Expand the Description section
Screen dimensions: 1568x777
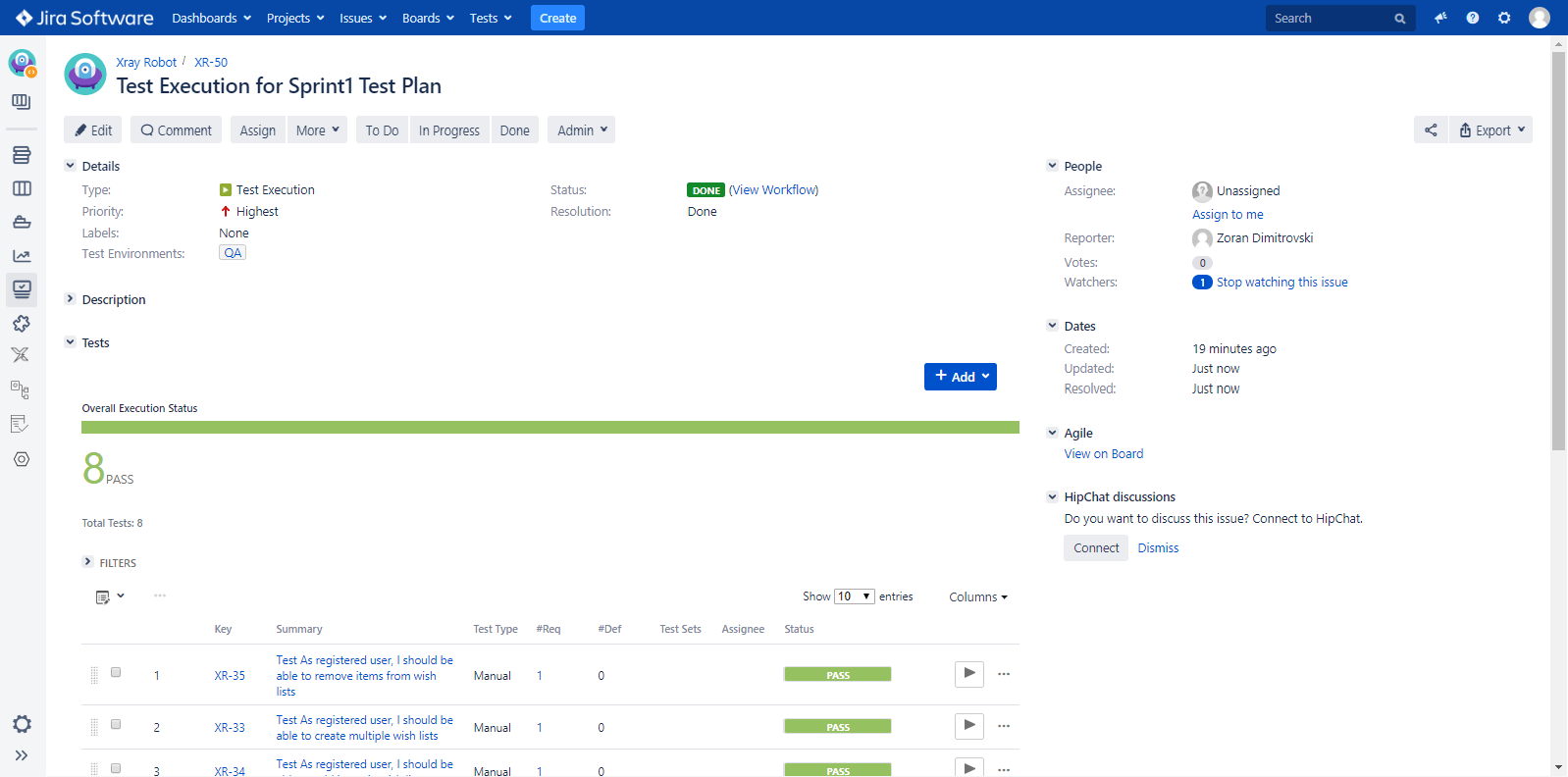pyautogui.click(x=70, y=299)
